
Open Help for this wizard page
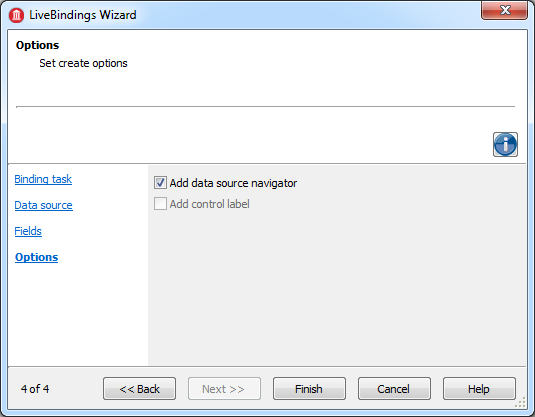point(479,389)
